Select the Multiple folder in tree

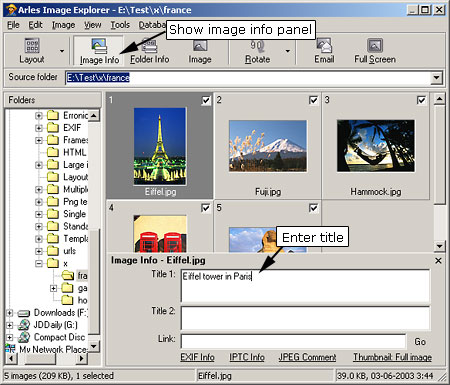point(76,189)
